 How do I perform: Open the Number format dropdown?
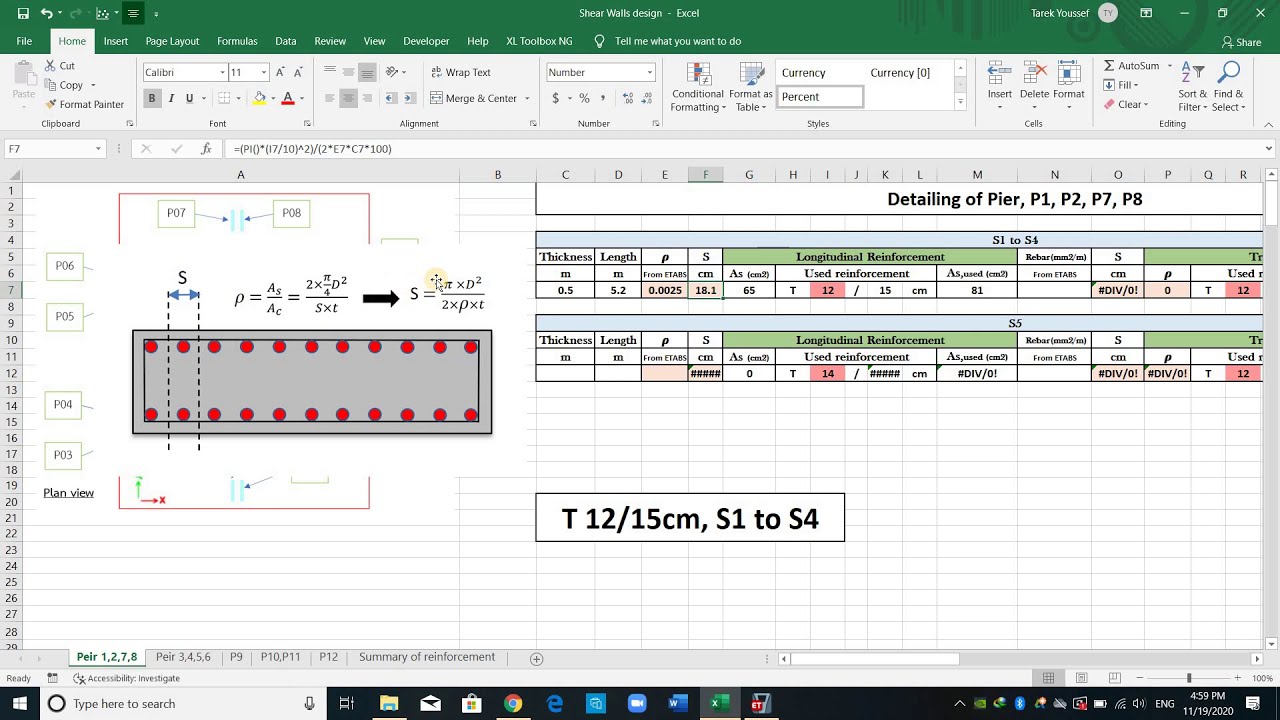649,72
